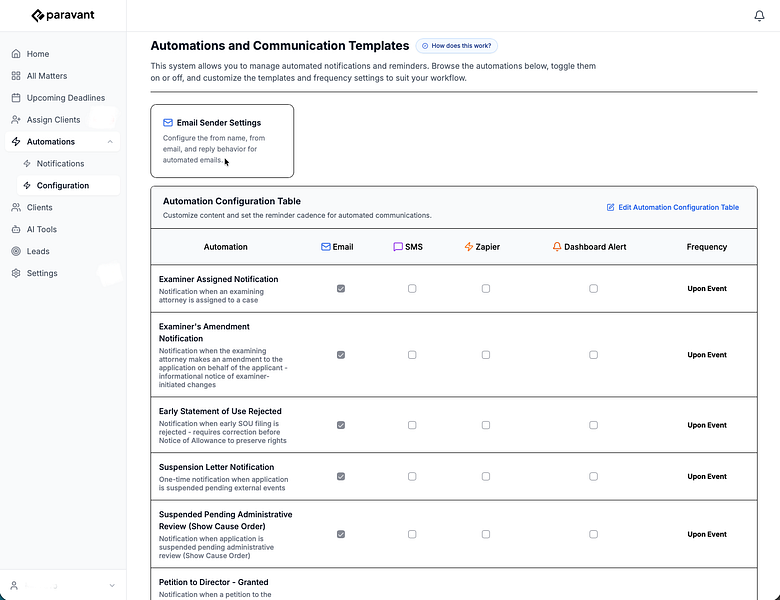
Task: Click the Notifications sub-item bolt icon
Action: point(27,163)
